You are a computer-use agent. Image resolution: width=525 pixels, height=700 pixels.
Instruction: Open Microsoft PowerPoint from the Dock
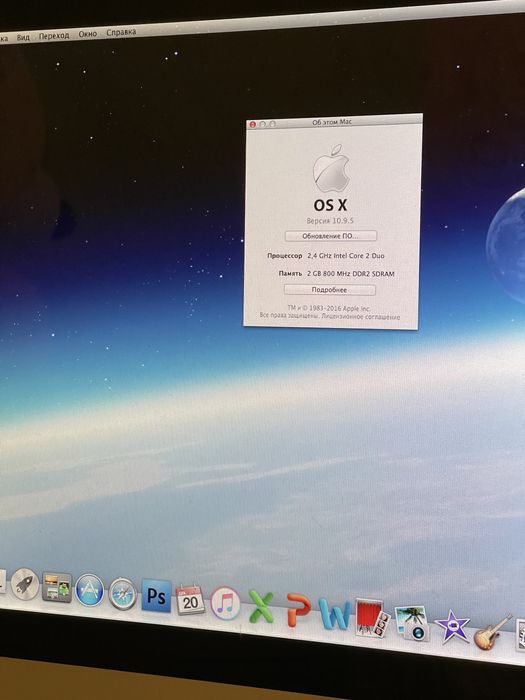click(x=298, y=610)
